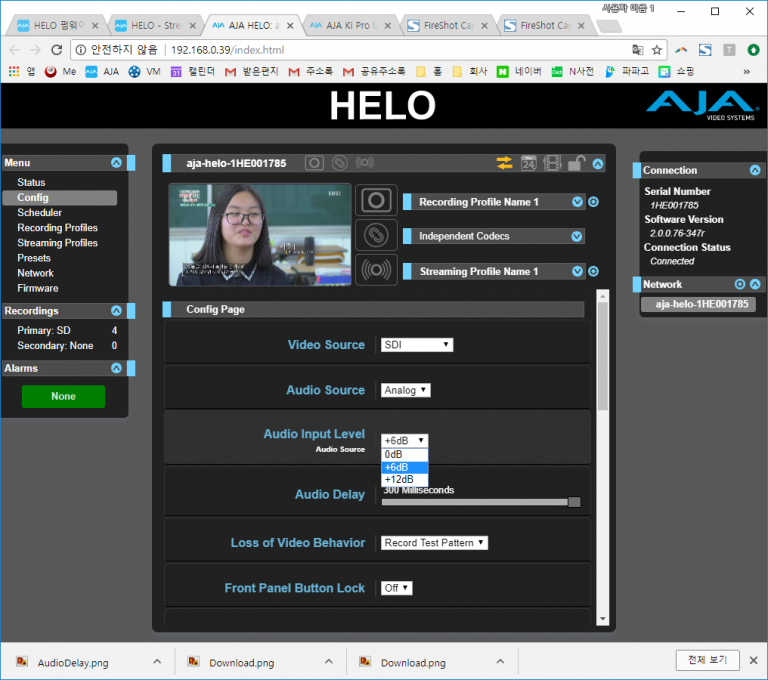Expand Independent Codecs dropdown arrow
768x680 pixels.
tap(577, 237)
